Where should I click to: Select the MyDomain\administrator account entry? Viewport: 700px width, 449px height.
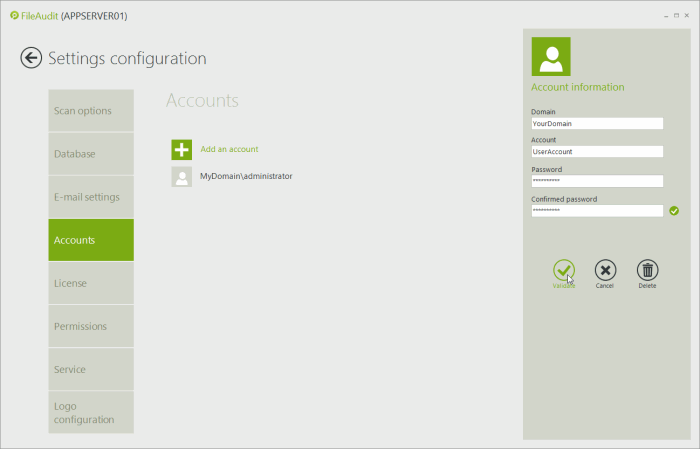point(246,176)
